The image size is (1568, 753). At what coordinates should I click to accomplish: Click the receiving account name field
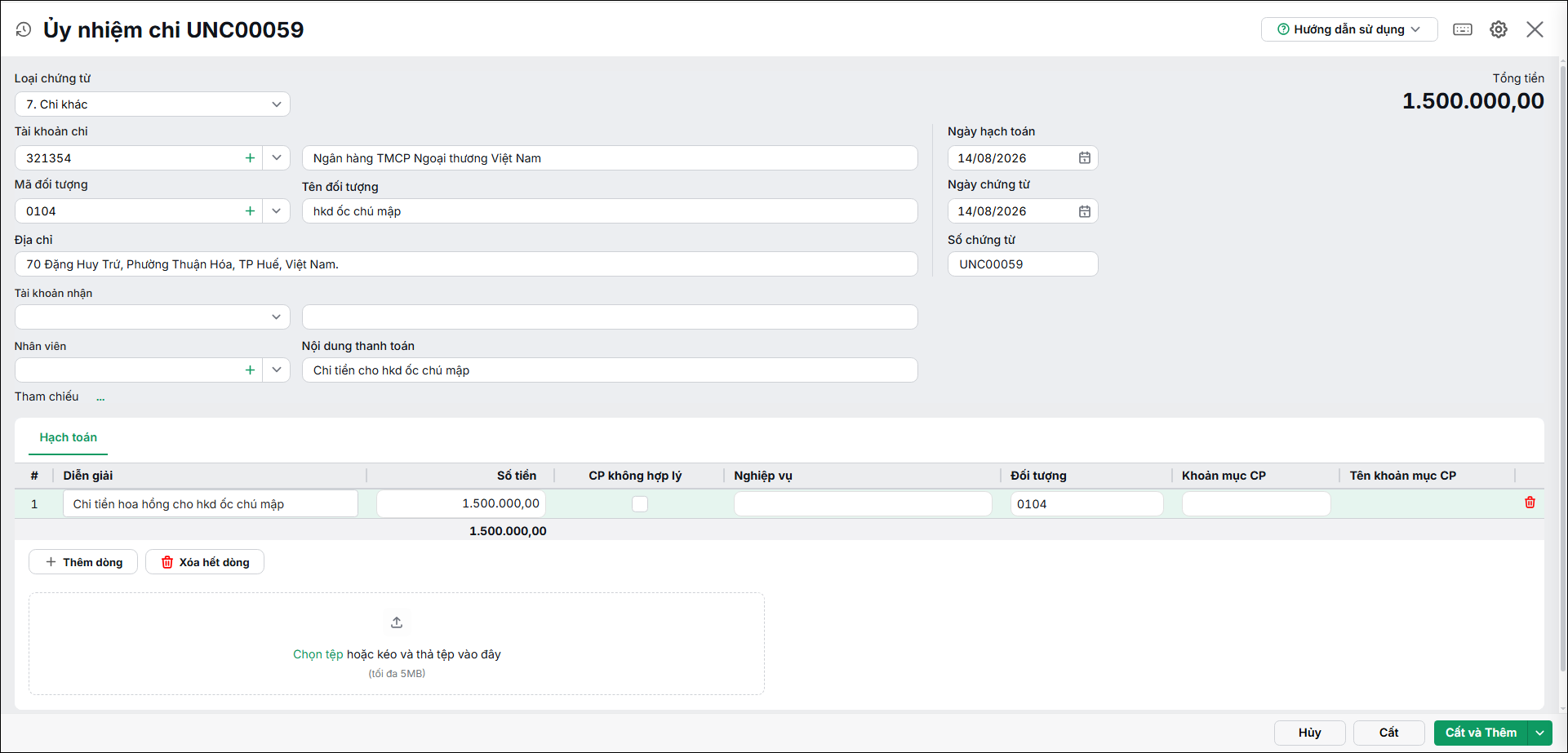pyautogui.click(x=610, y=317)
